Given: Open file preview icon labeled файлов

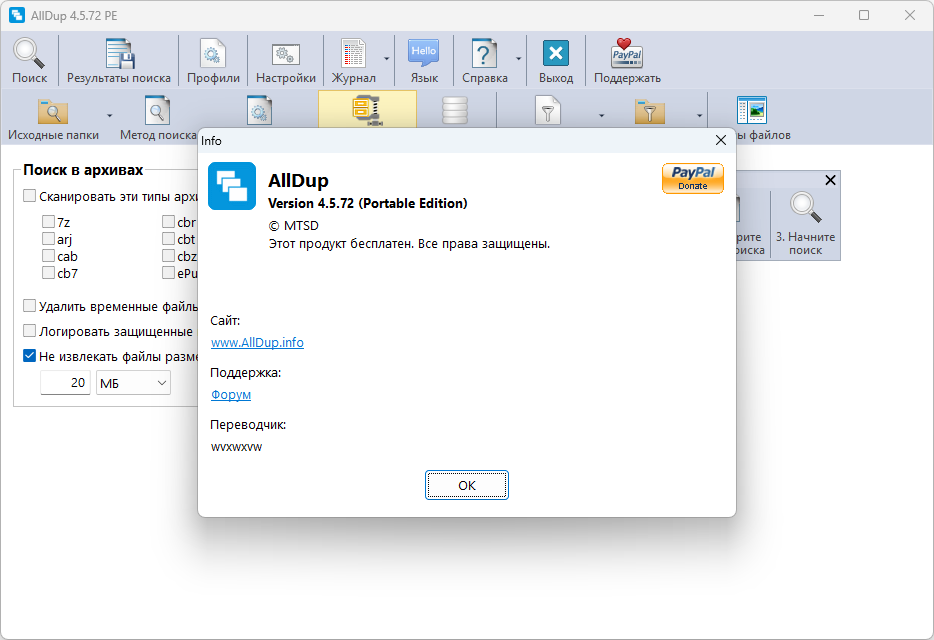Looking at the screenshot, I should (x=752, y=111).
